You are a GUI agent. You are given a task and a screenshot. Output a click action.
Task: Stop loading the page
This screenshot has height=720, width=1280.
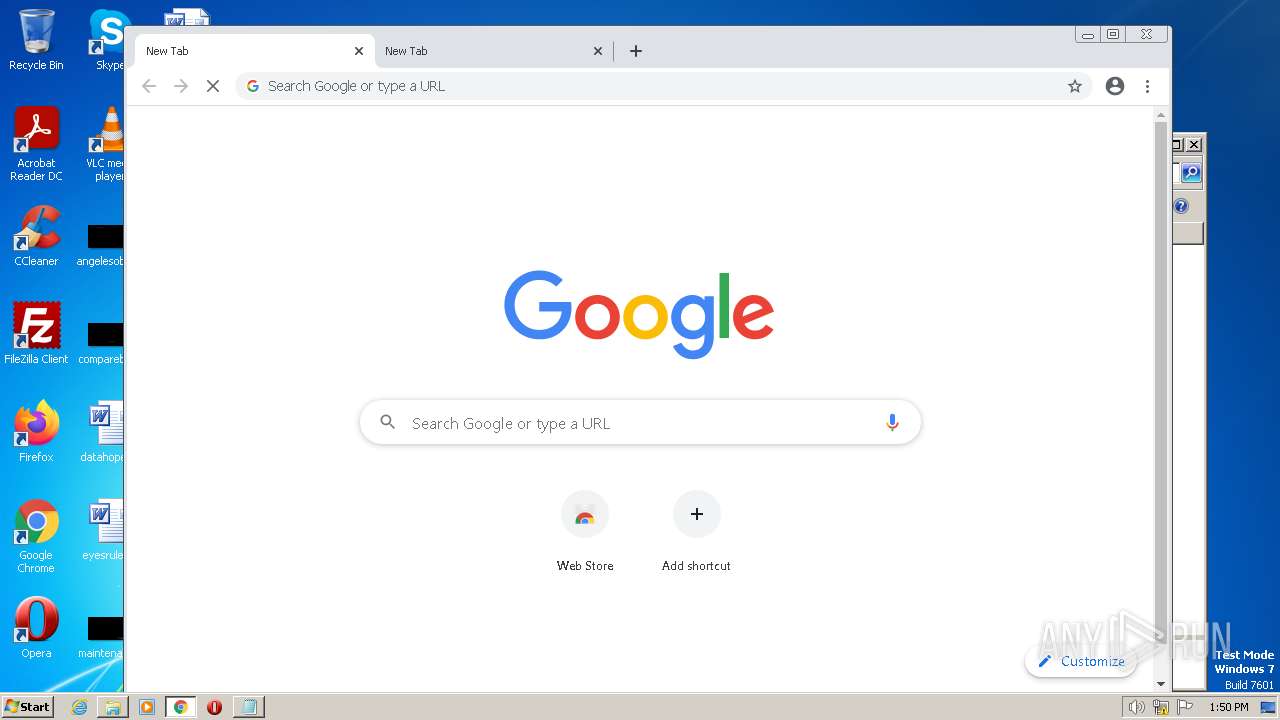(x=212, y=86)
